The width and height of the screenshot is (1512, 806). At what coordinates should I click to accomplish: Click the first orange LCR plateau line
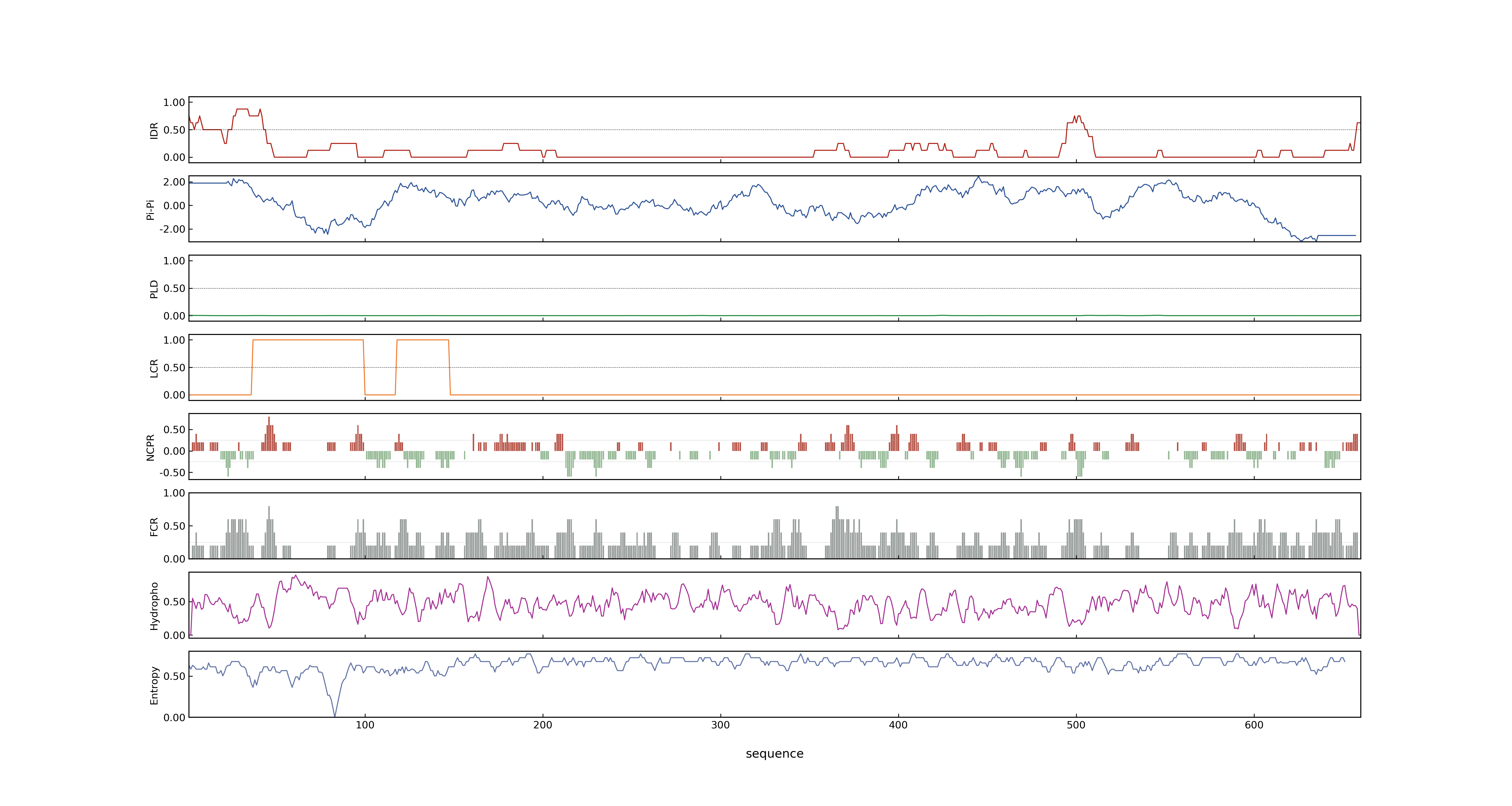point(308,340)
